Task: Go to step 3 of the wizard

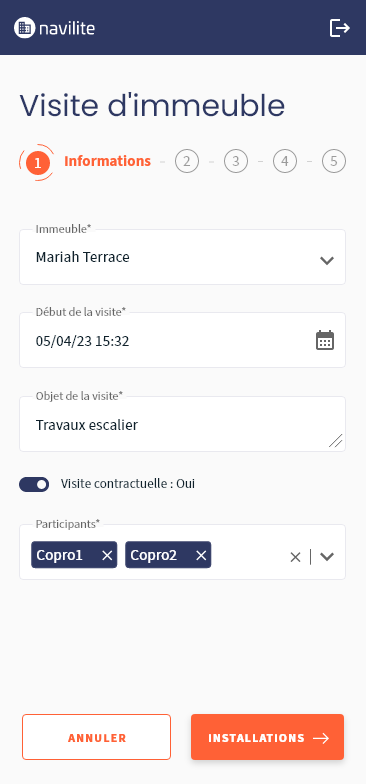Action: 236,162
